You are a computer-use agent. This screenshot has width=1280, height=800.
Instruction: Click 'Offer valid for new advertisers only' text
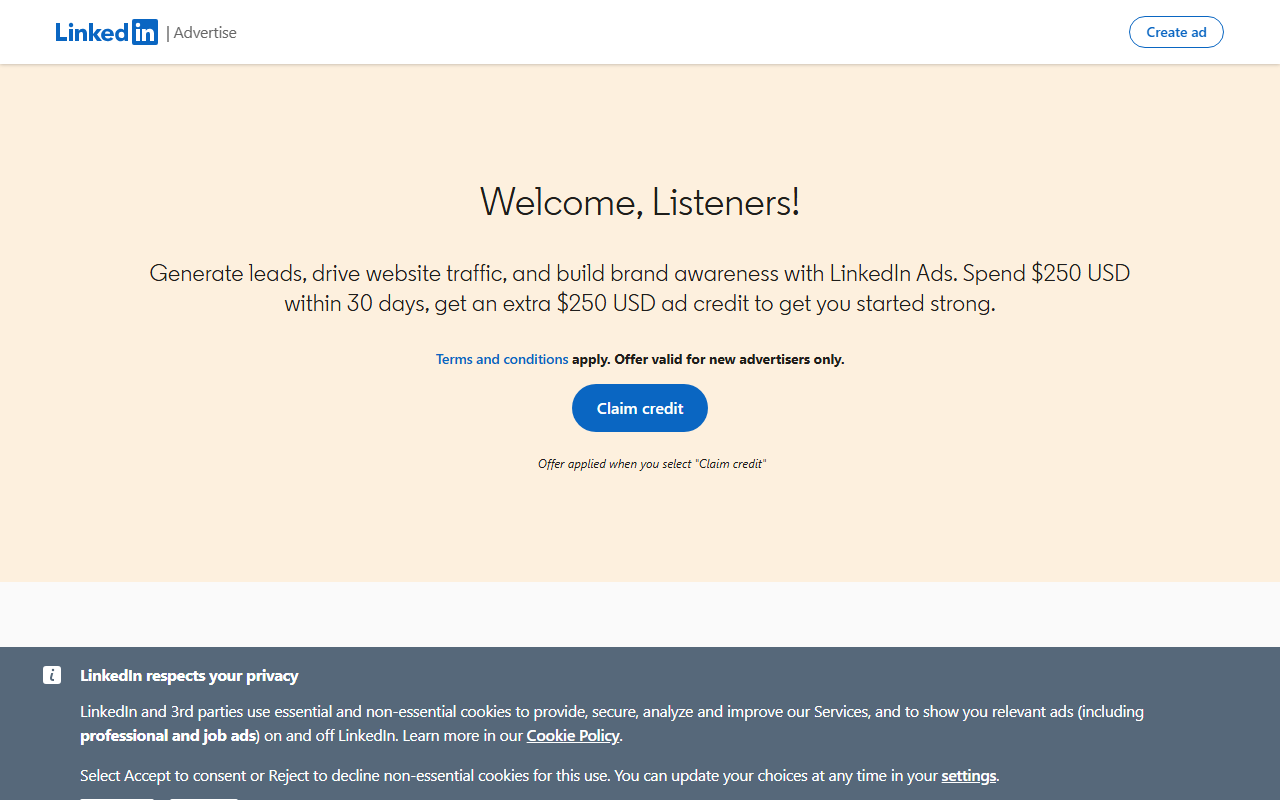(x=729, y=359)
